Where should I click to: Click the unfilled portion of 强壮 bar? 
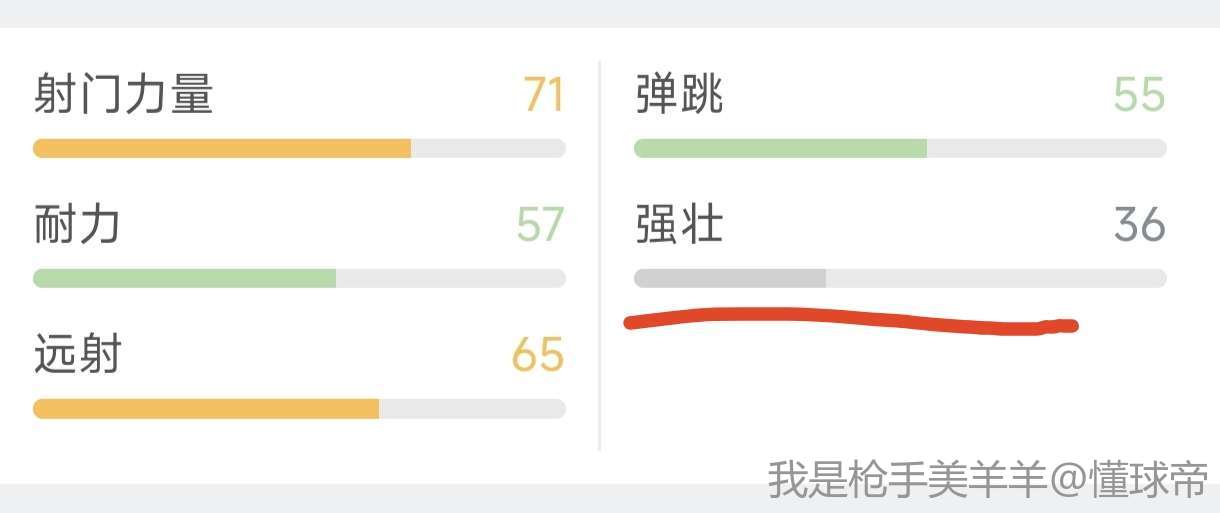995,279
